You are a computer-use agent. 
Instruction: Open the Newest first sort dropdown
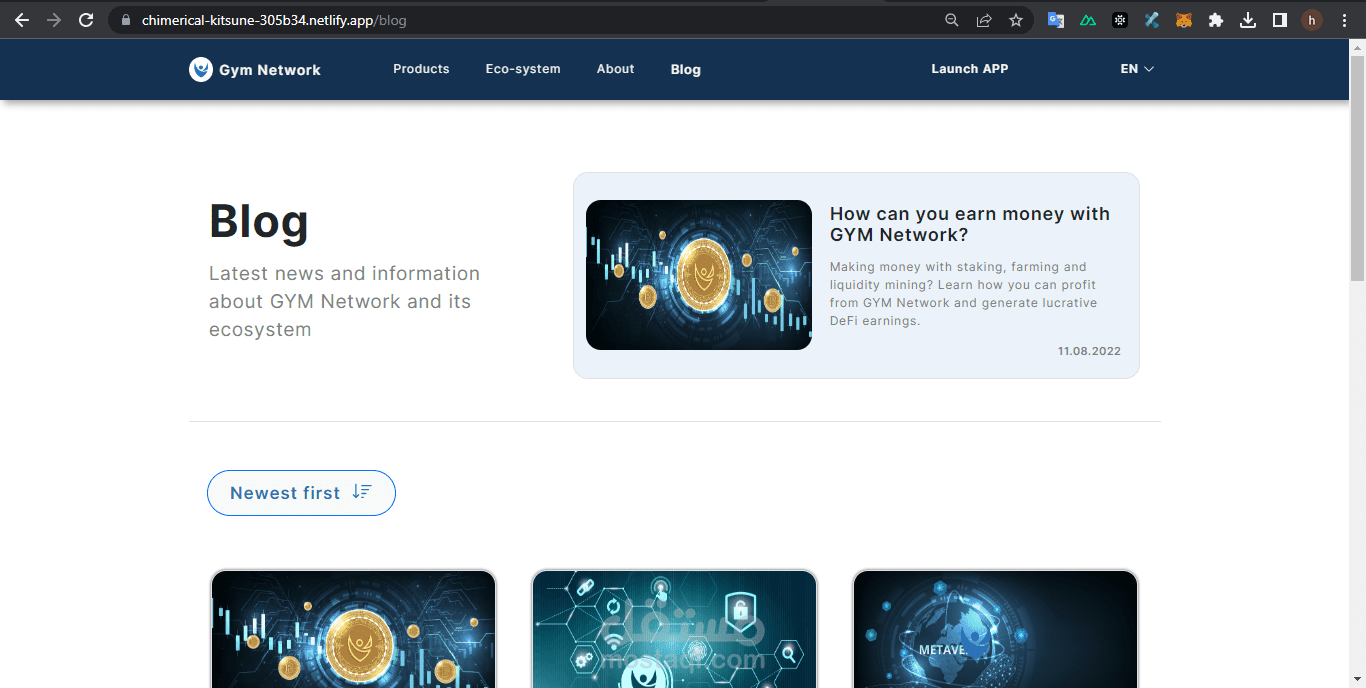click(x=301, y=493)
